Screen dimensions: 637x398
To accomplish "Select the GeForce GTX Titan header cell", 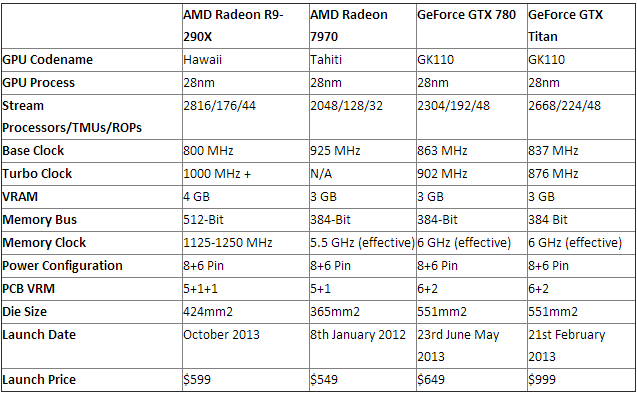I will coord(581,26).
